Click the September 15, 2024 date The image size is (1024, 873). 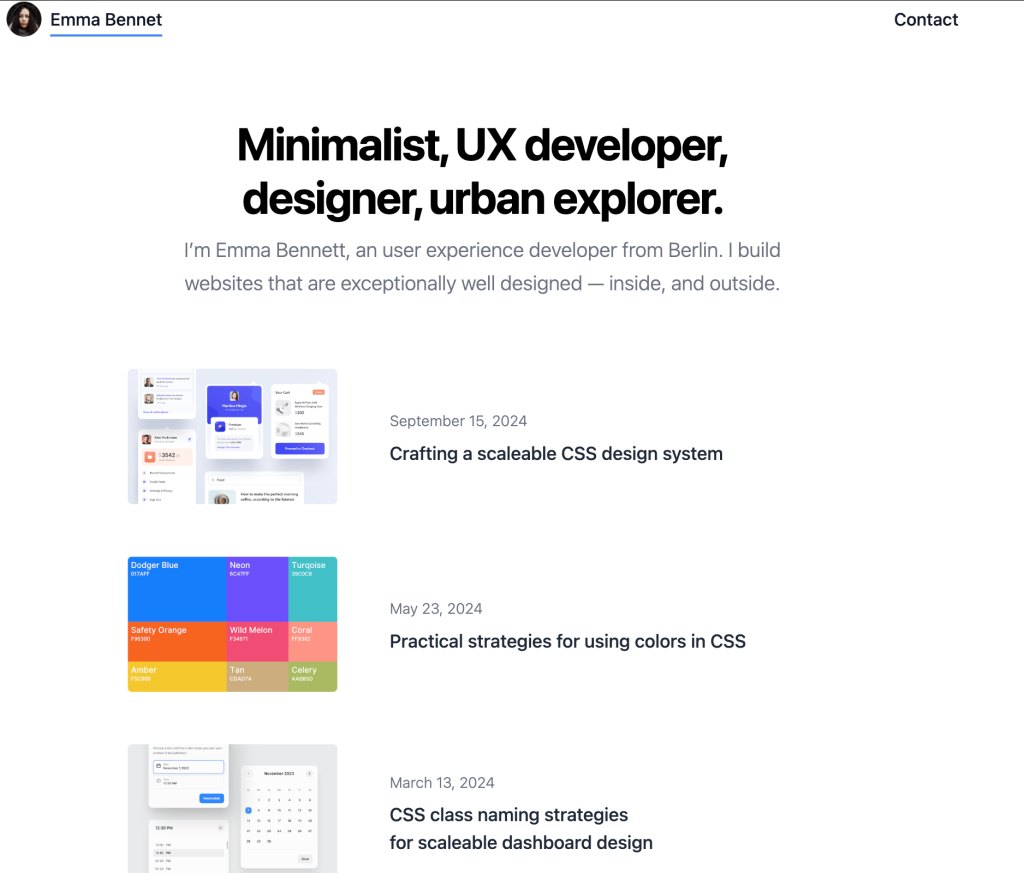click(x=458, y=421)
